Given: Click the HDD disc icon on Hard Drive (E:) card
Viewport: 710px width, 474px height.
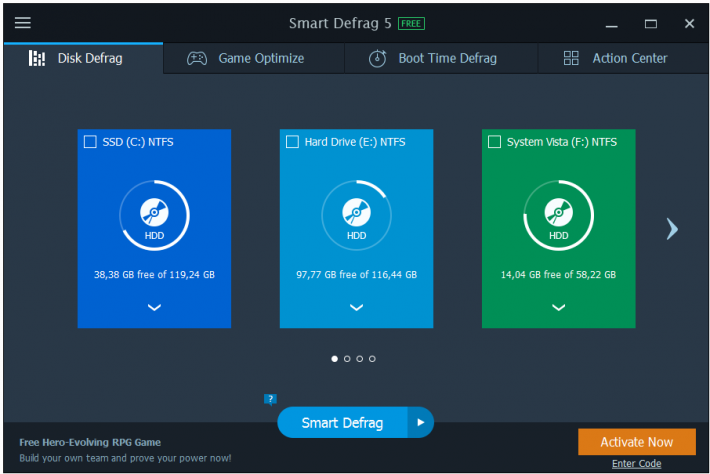Looking at the screenshot, I should pyautogui.click(x=356, y=212).
